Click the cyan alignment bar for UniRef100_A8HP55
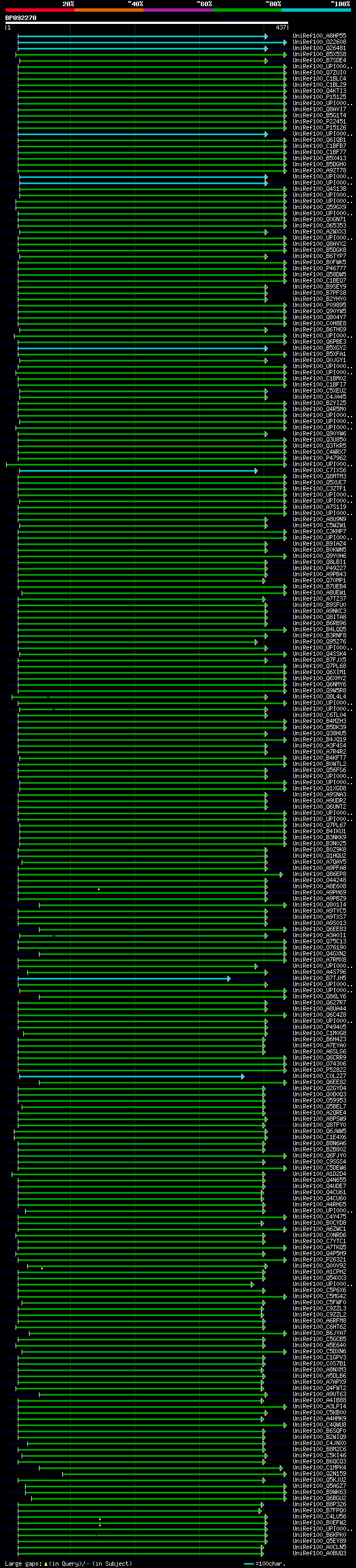The height and width of the screenshot is (1568, 356). coord(142,37)
